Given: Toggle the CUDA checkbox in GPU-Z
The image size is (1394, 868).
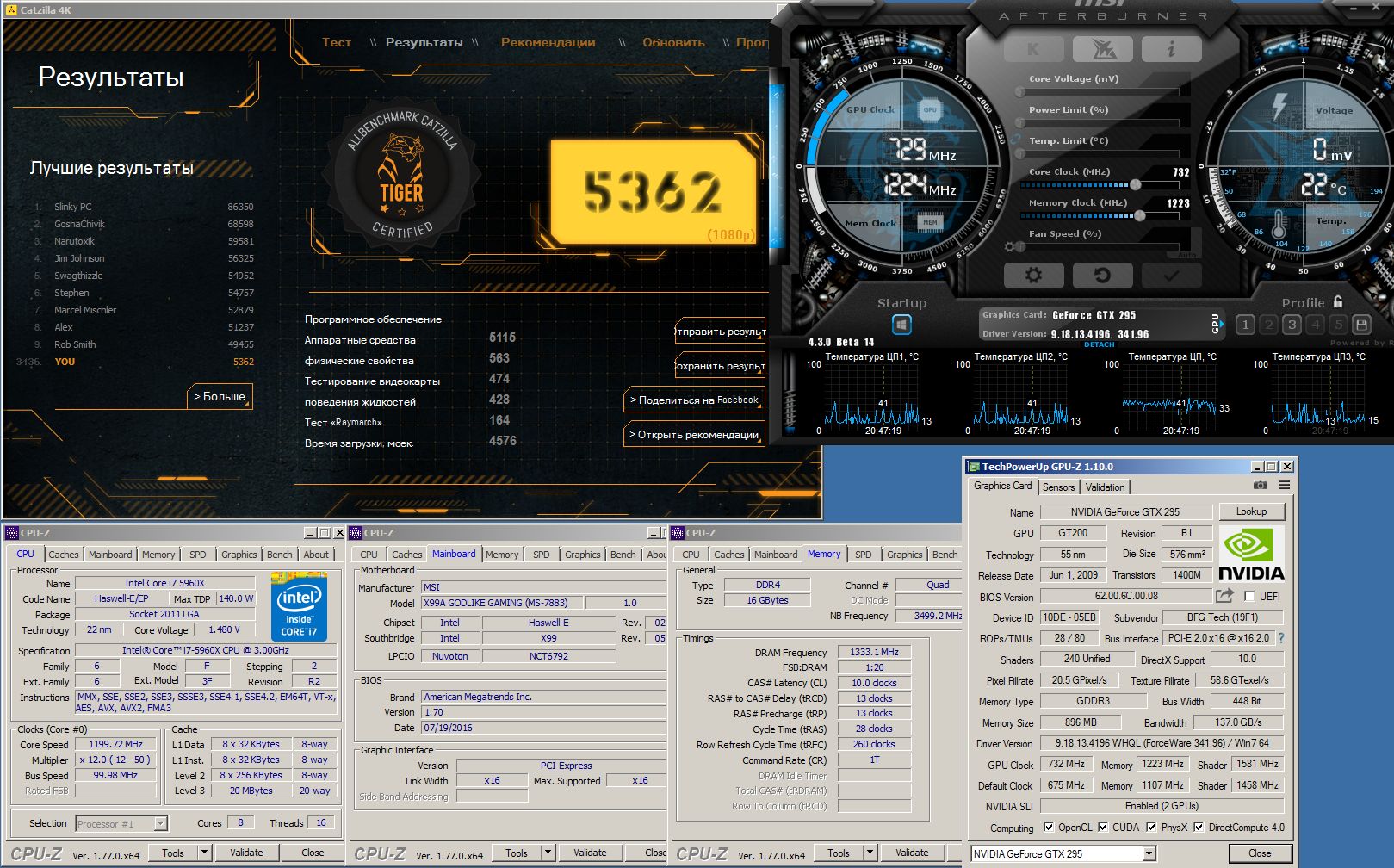Looking at the screenshot, I should pyautogui.click(x=1102, y=827).
